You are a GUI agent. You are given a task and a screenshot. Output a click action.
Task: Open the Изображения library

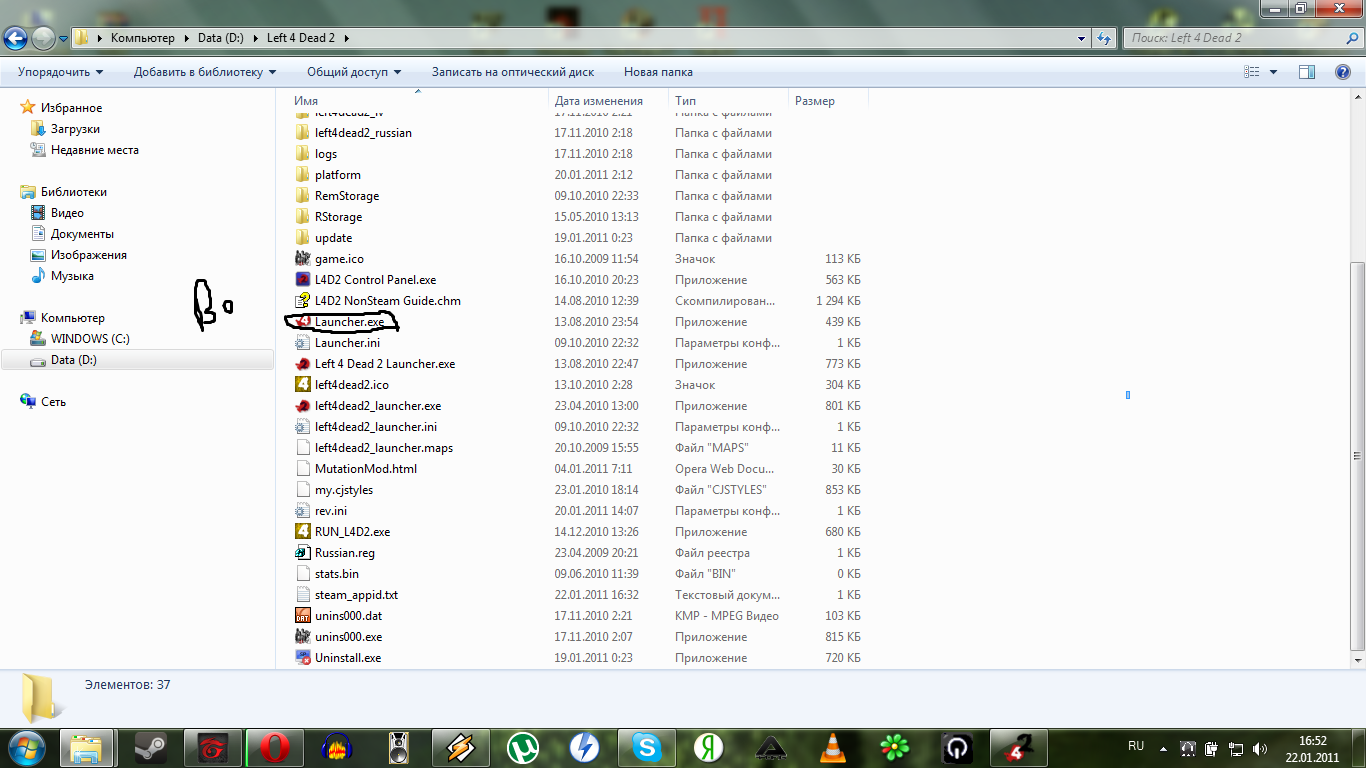tap(89, 255)
